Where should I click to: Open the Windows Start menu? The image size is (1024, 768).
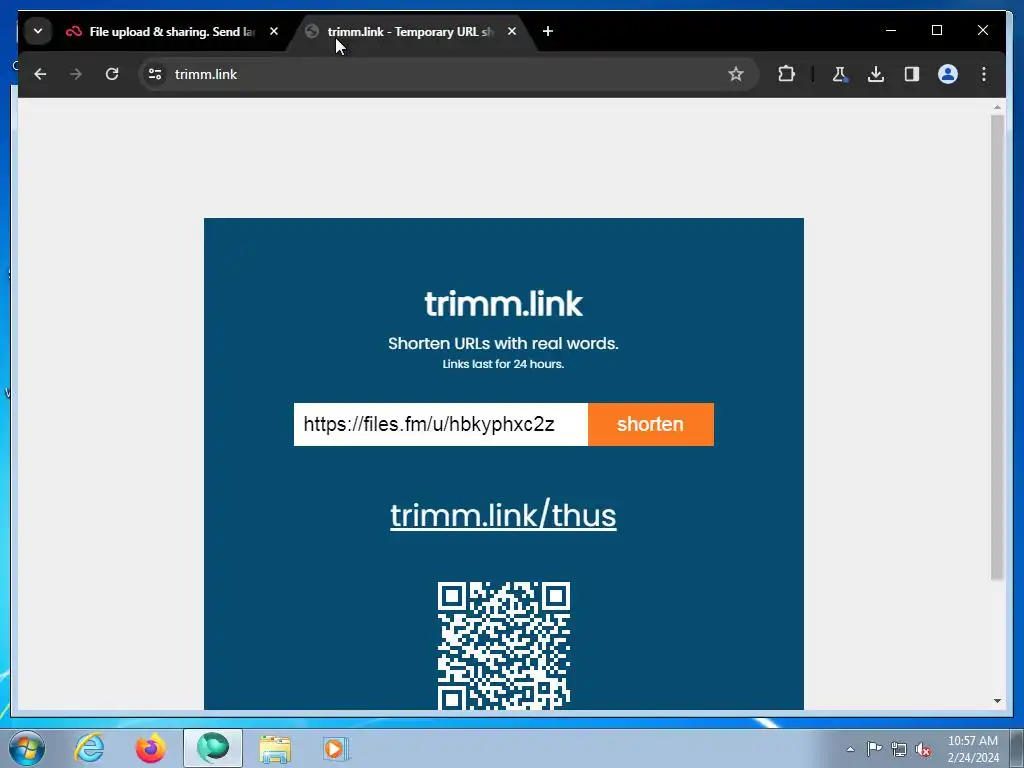(x=26, y=748)
